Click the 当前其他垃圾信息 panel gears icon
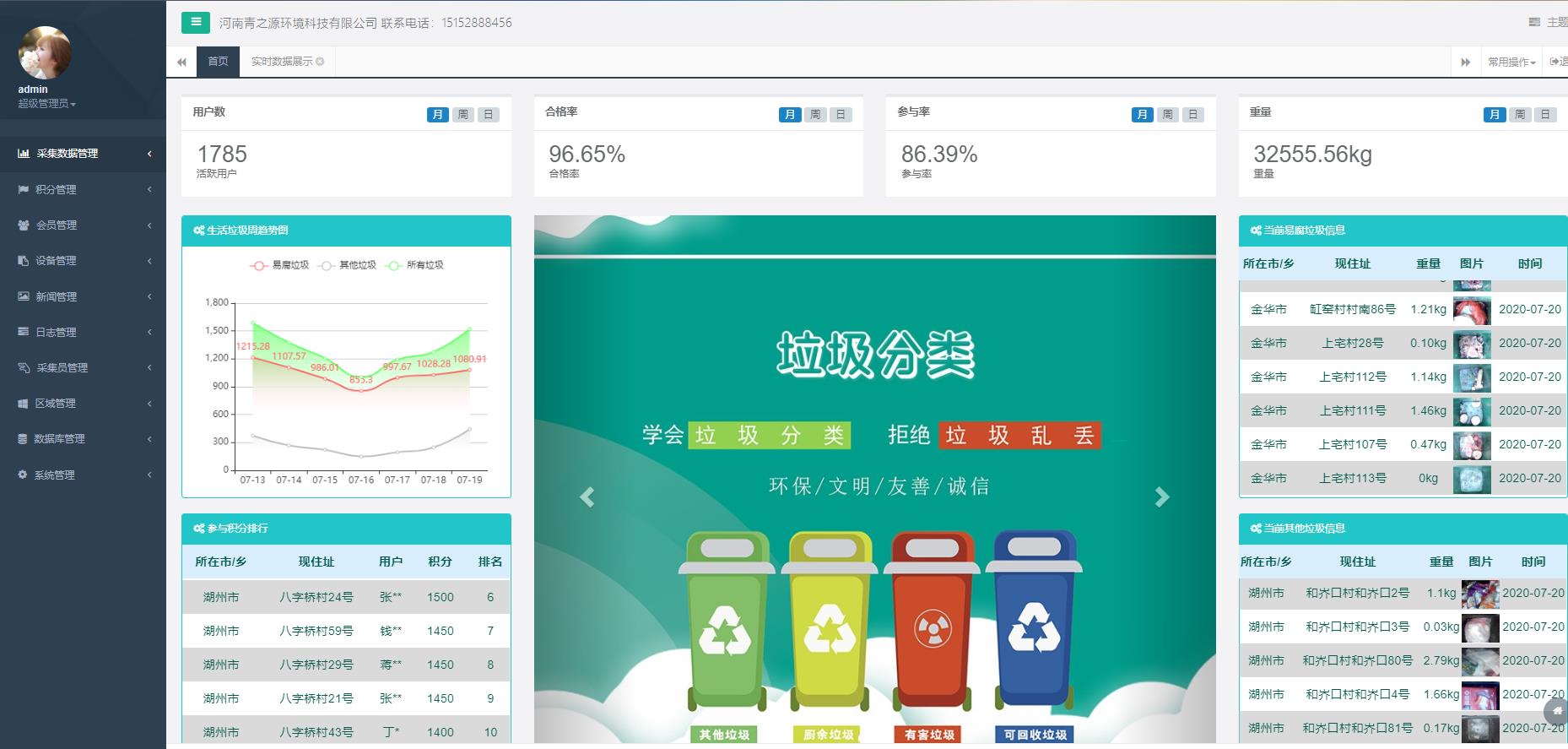This screenshot has width=1568, height=749. (x=1256, y=529)
